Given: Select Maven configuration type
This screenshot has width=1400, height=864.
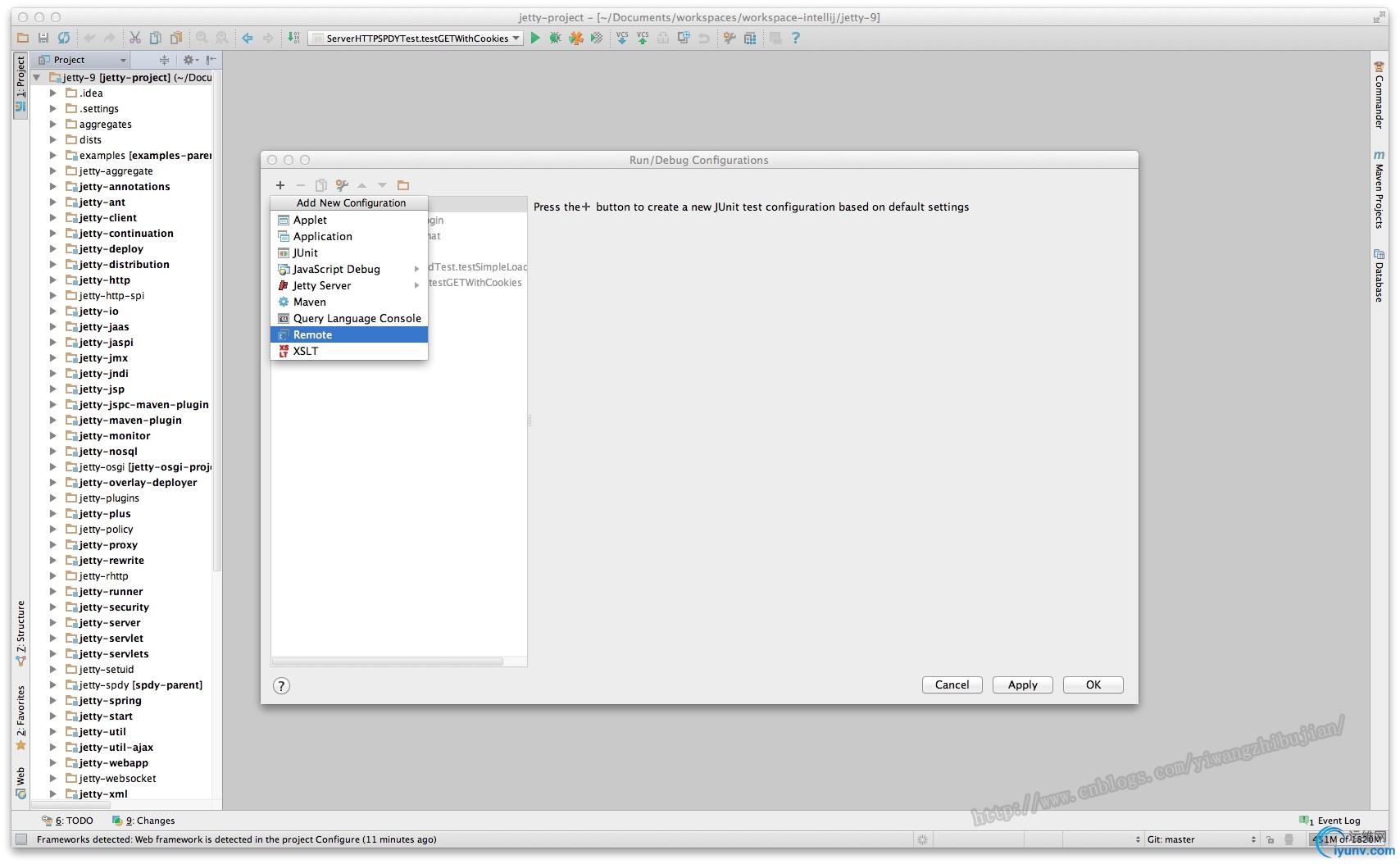Looking at the screenshot, I should pos(349,302).
